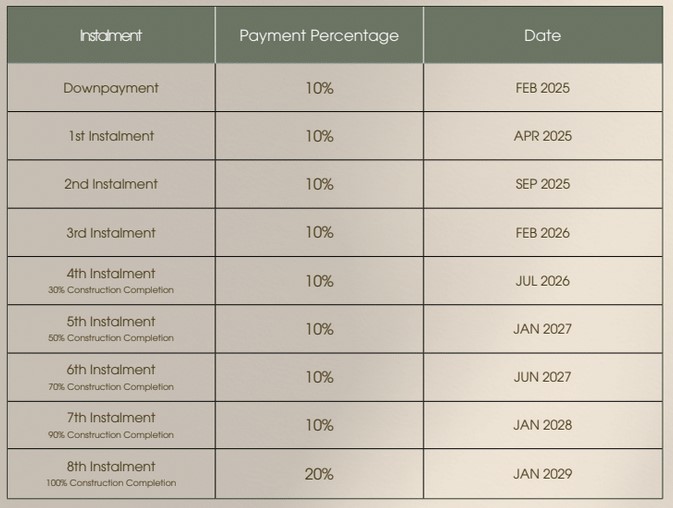Select the Downpayment row label

(x=111, y=88)
